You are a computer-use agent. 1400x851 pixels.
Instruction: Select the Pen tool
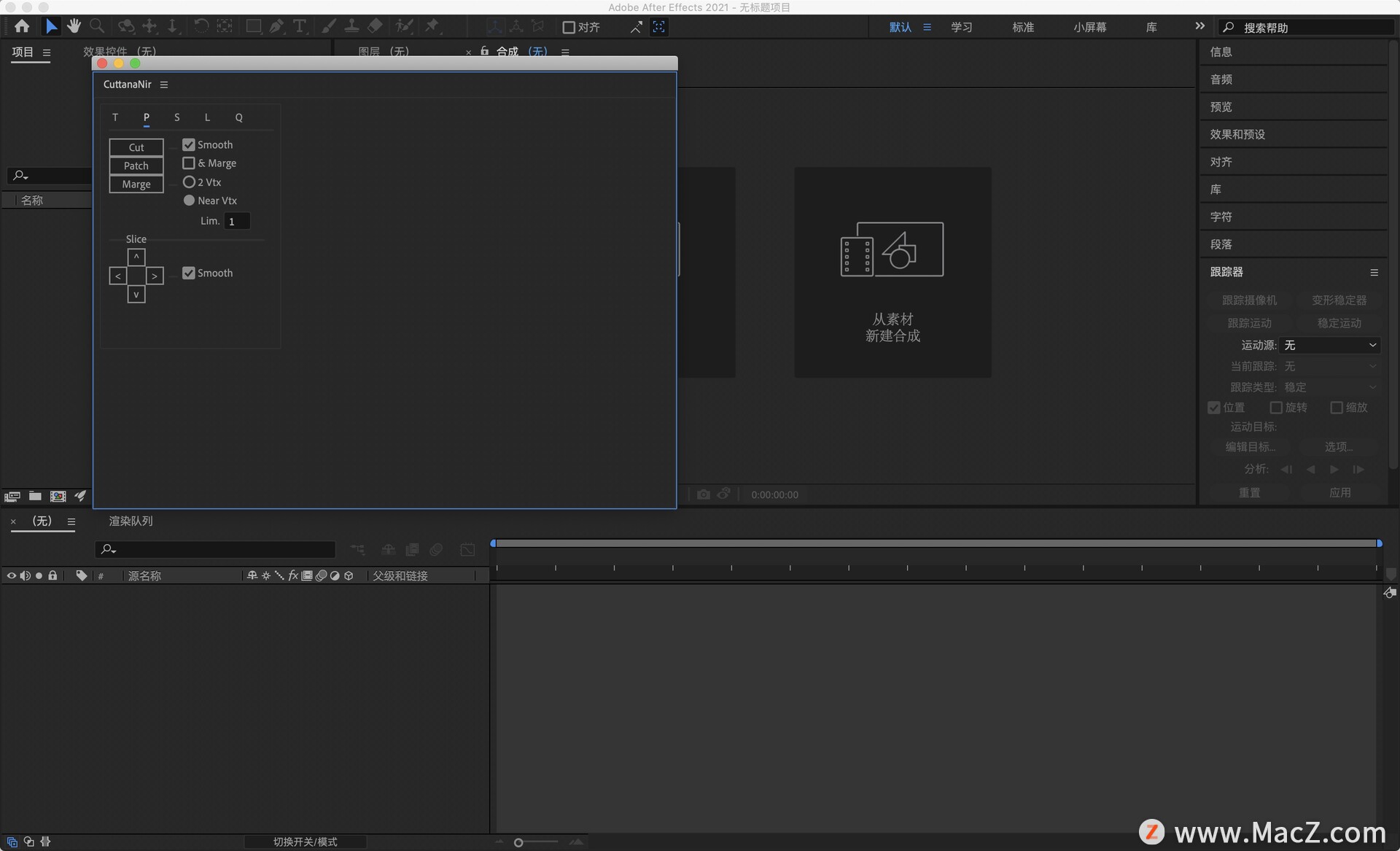[276, 27]
